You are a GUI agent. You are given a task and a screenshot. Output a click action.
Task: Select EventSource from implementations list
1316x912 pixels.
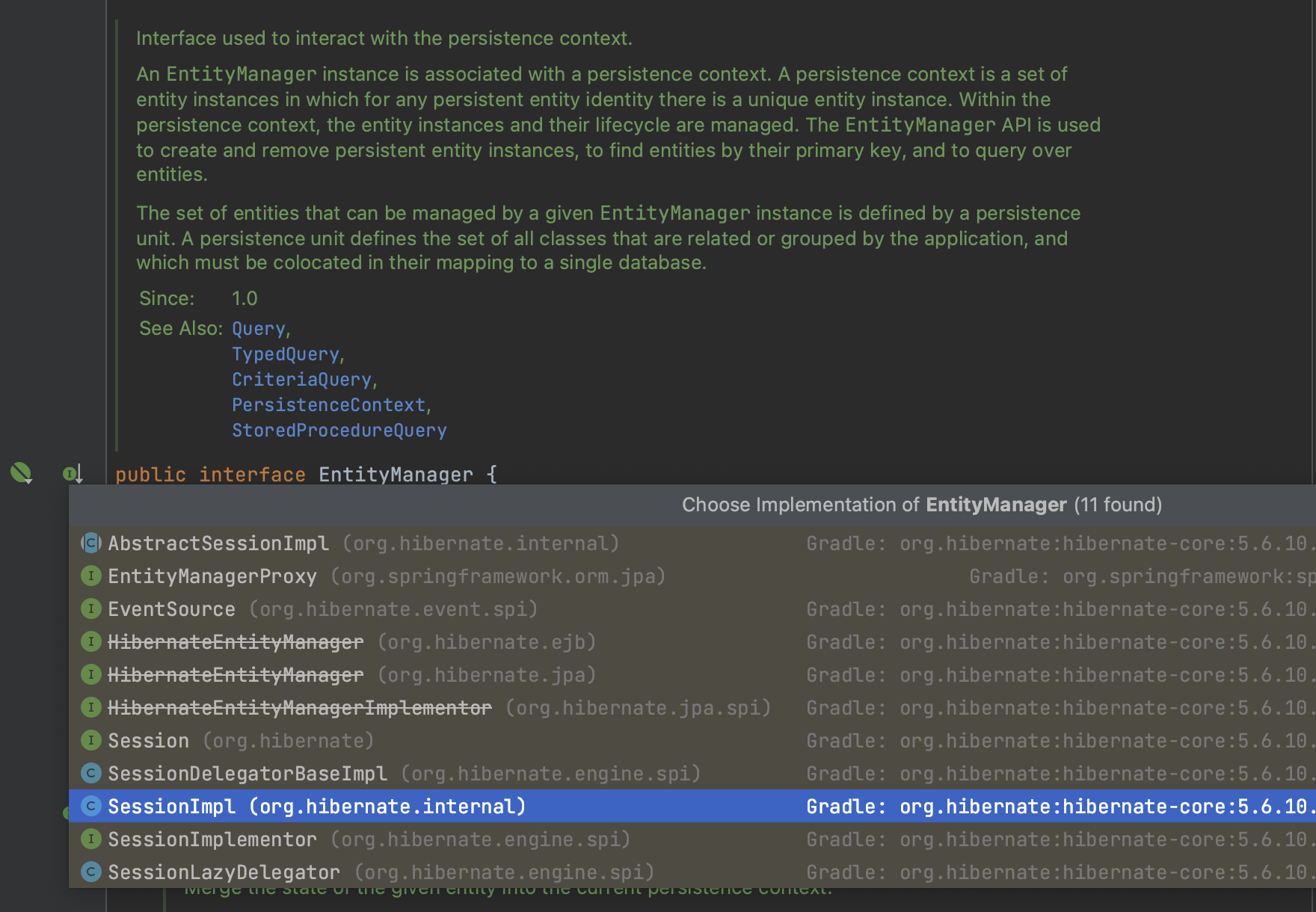[x=692, y=608]
